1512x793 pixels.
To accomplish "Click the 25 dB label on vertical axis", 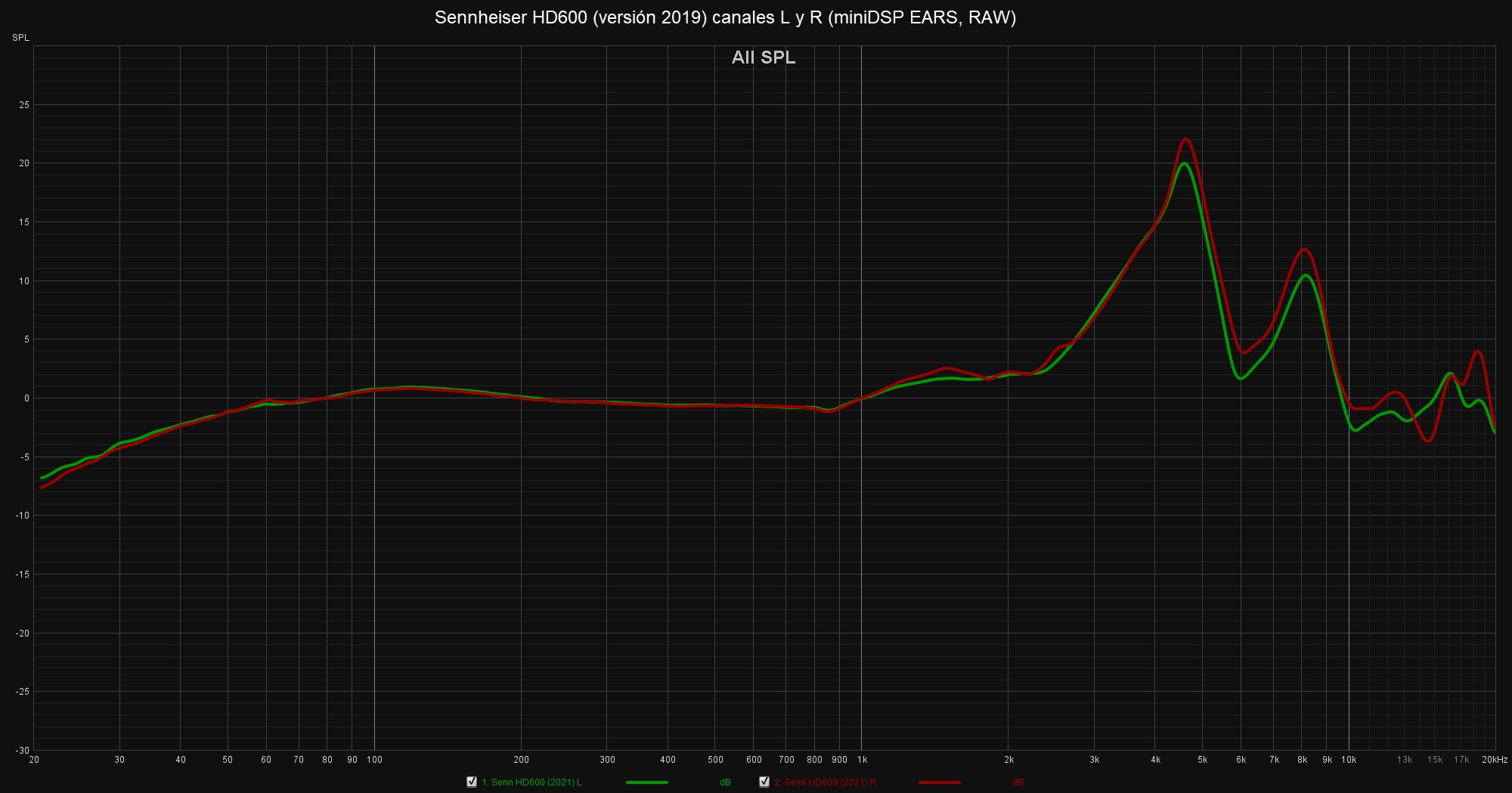I will (24, 105).
